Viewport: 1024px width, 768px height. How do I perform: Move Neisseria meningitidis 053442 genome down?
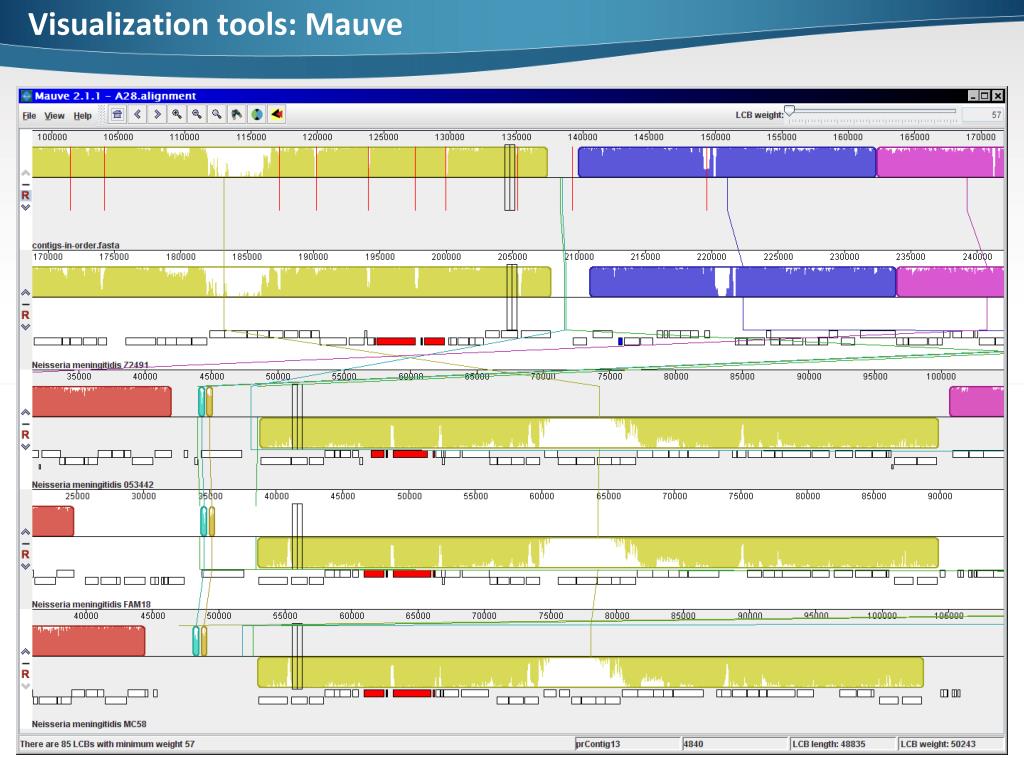[25, 447]
